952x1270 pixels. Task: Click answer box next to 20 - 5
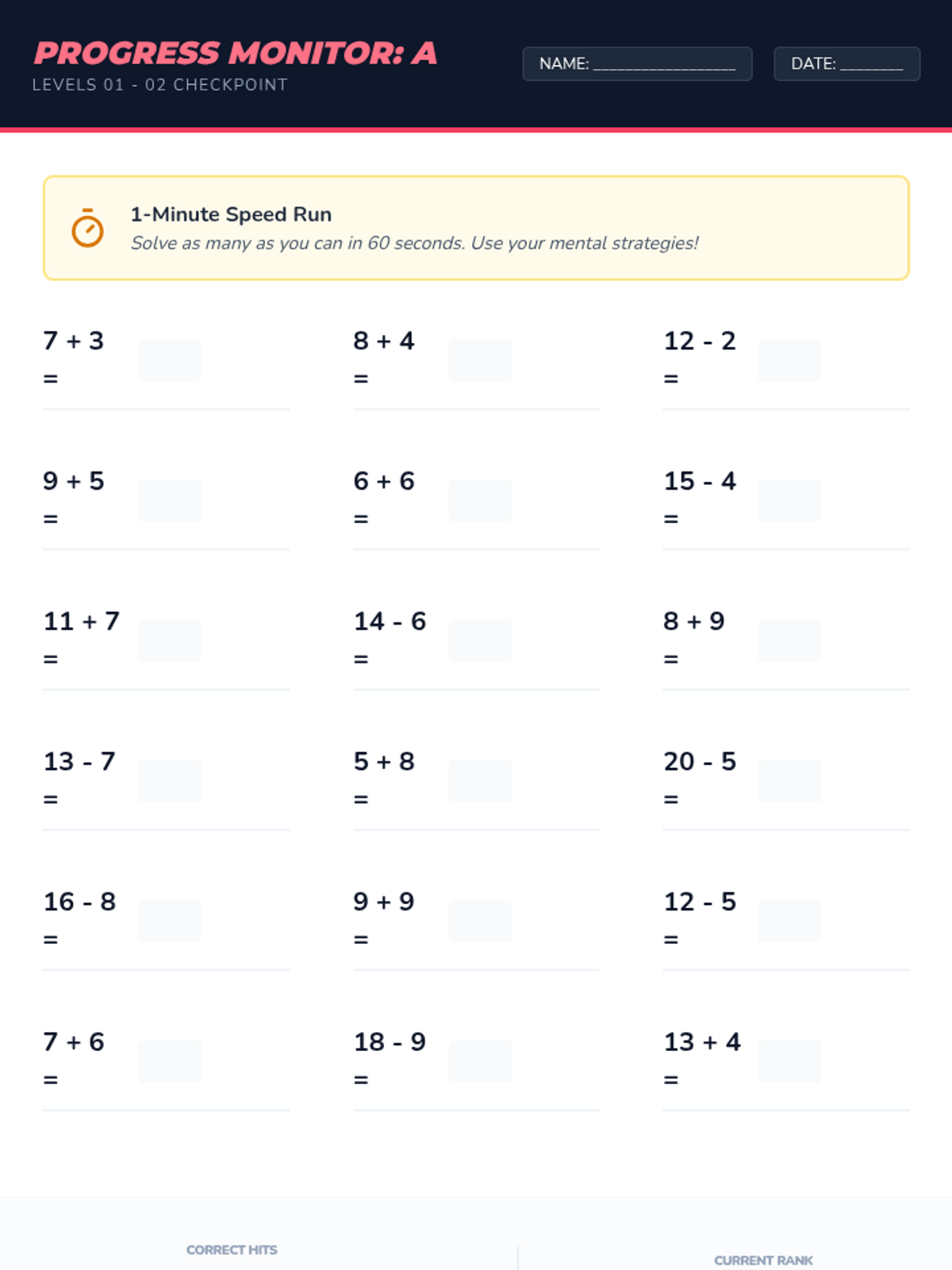pyautogui.click(x=789, y=780)
